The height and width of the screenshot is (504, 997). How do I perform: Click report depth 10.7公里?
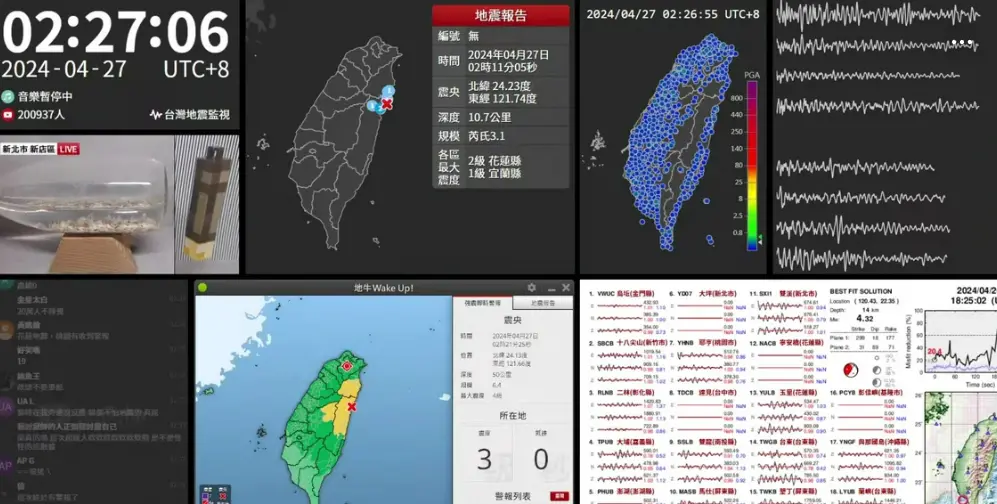point(490,118)
